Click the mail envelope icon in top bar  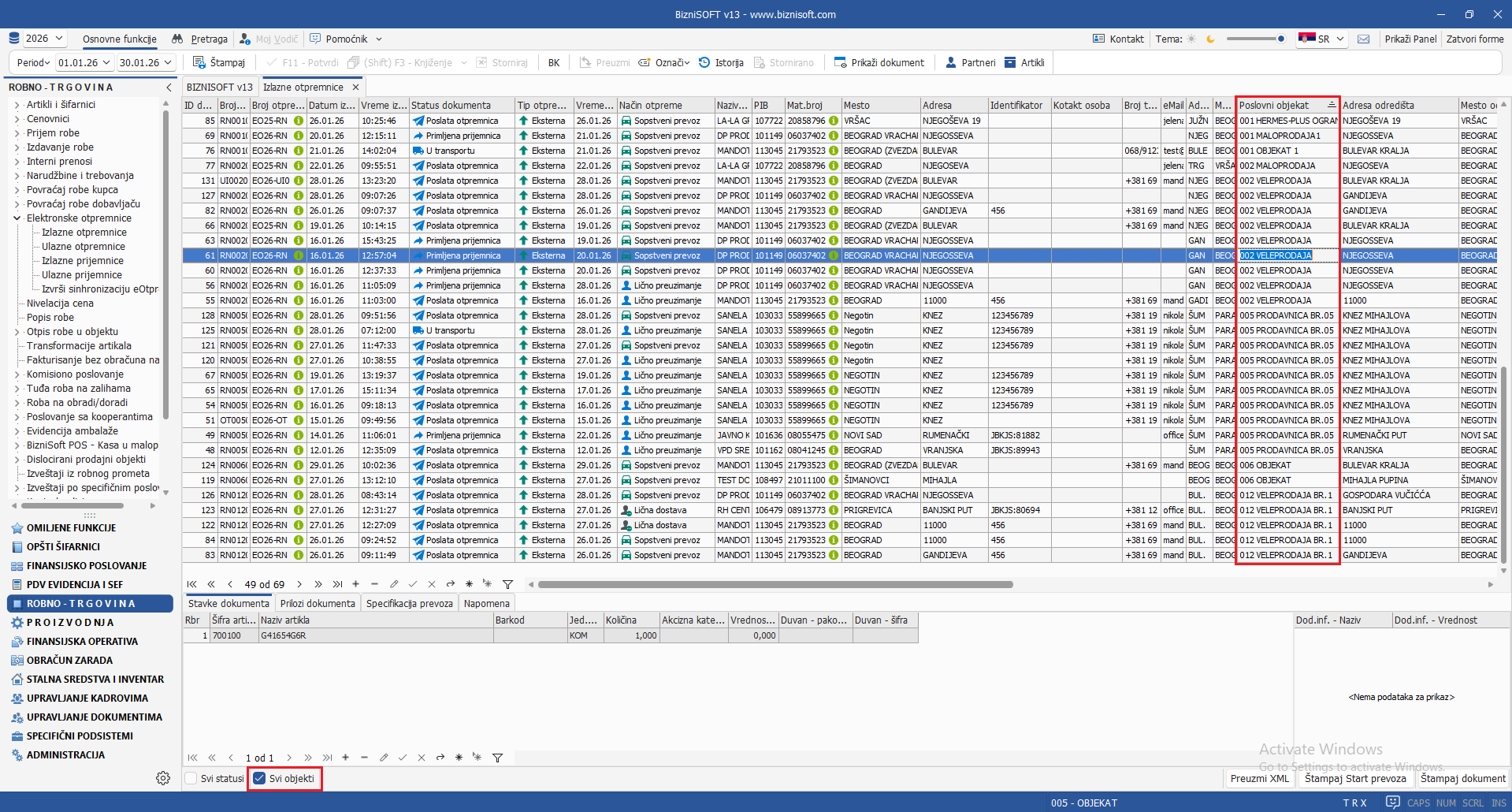1364,39
